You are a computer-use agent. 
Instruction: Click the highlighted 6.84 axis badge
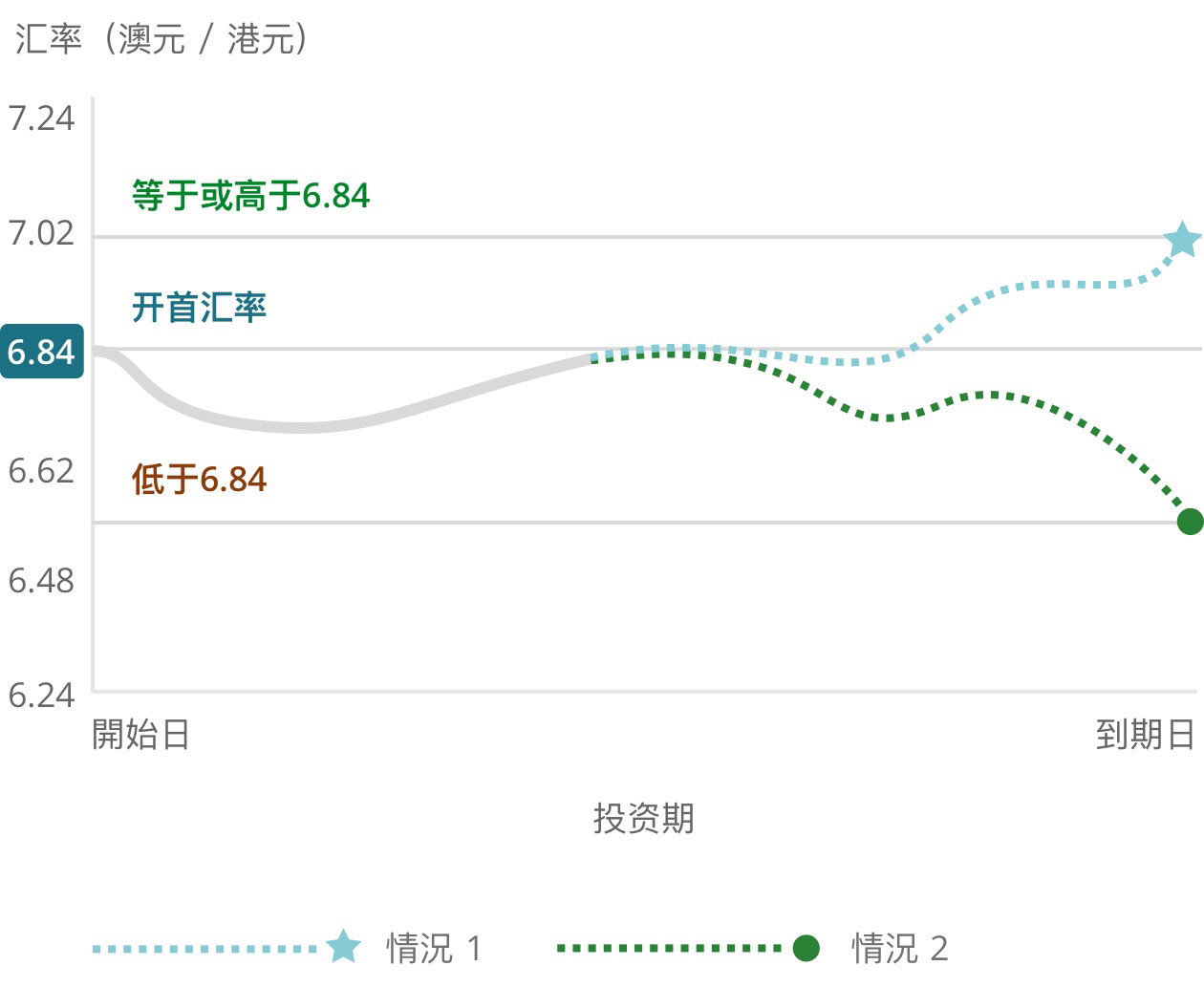coord(41,352)
